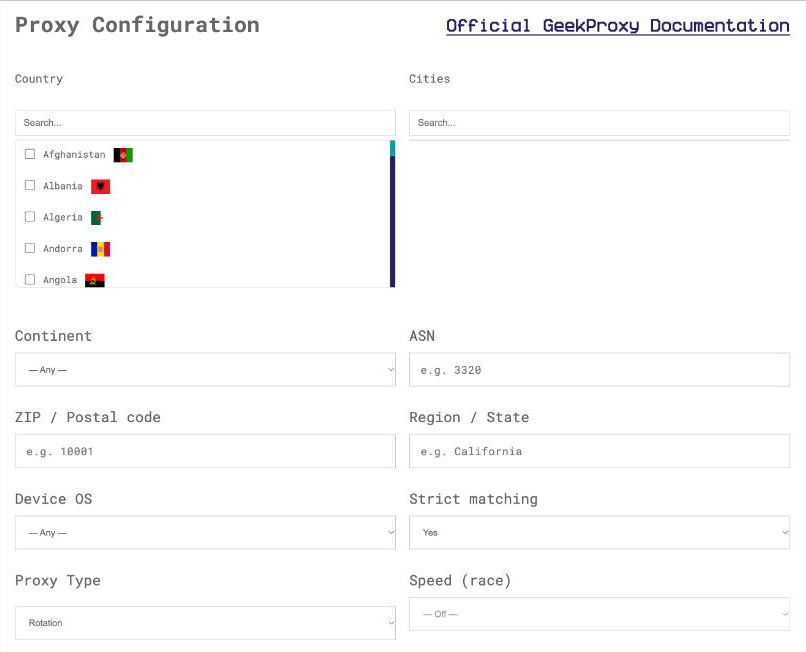Check the Albania checkbox

30,185
